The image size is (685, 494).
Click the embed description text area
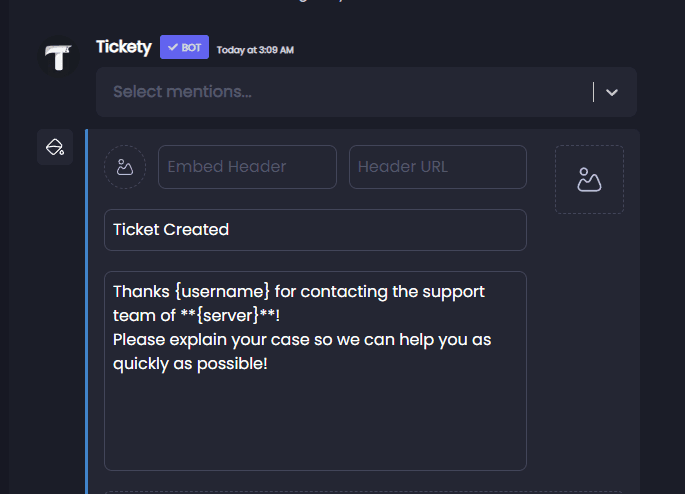coord(315,371)
